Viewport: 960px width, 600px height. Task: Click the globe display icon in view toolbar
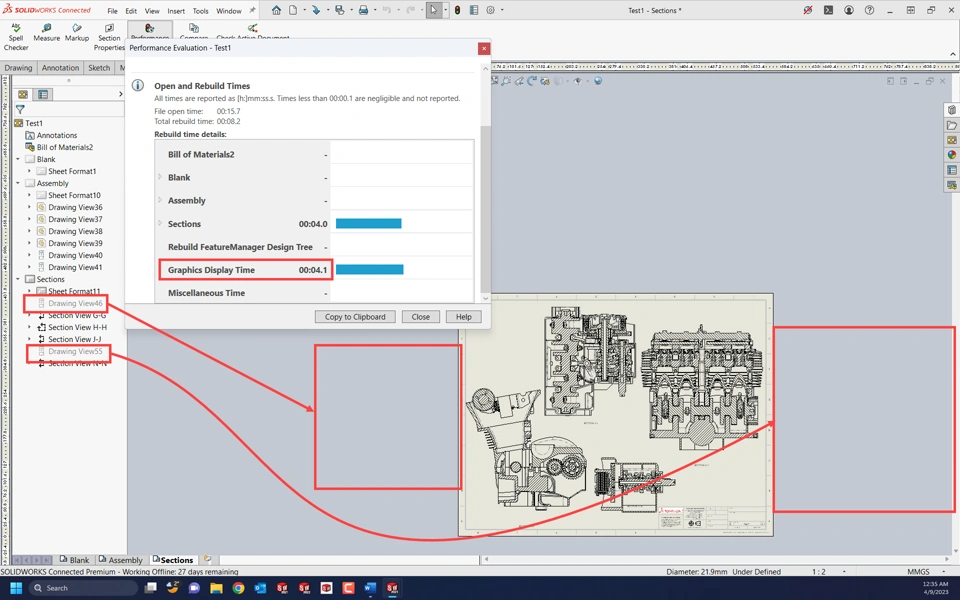[598, 81]
